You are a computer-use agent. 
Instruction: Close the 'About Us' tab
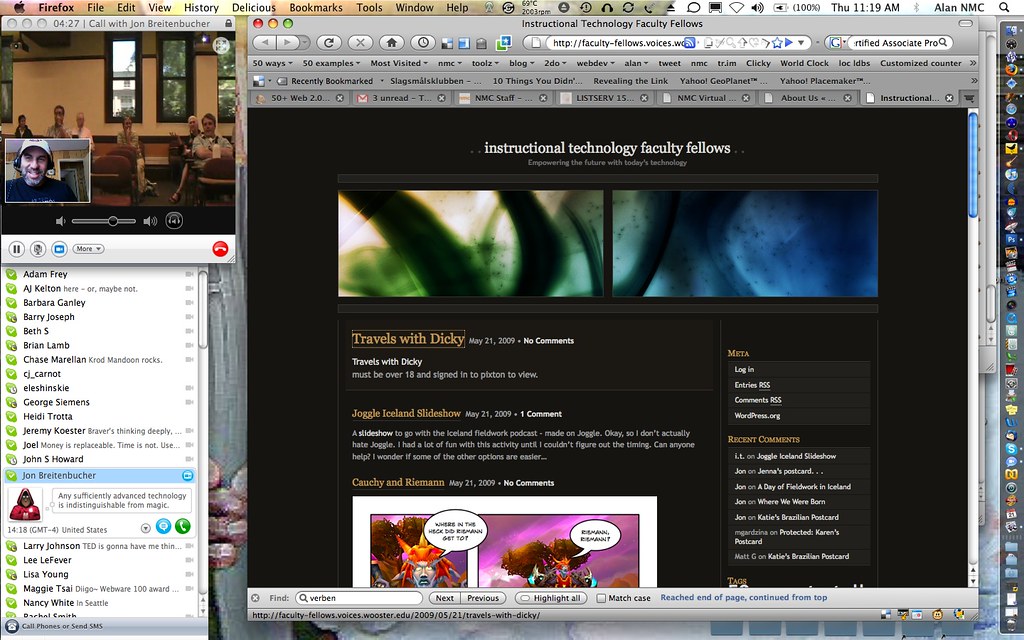848,98
